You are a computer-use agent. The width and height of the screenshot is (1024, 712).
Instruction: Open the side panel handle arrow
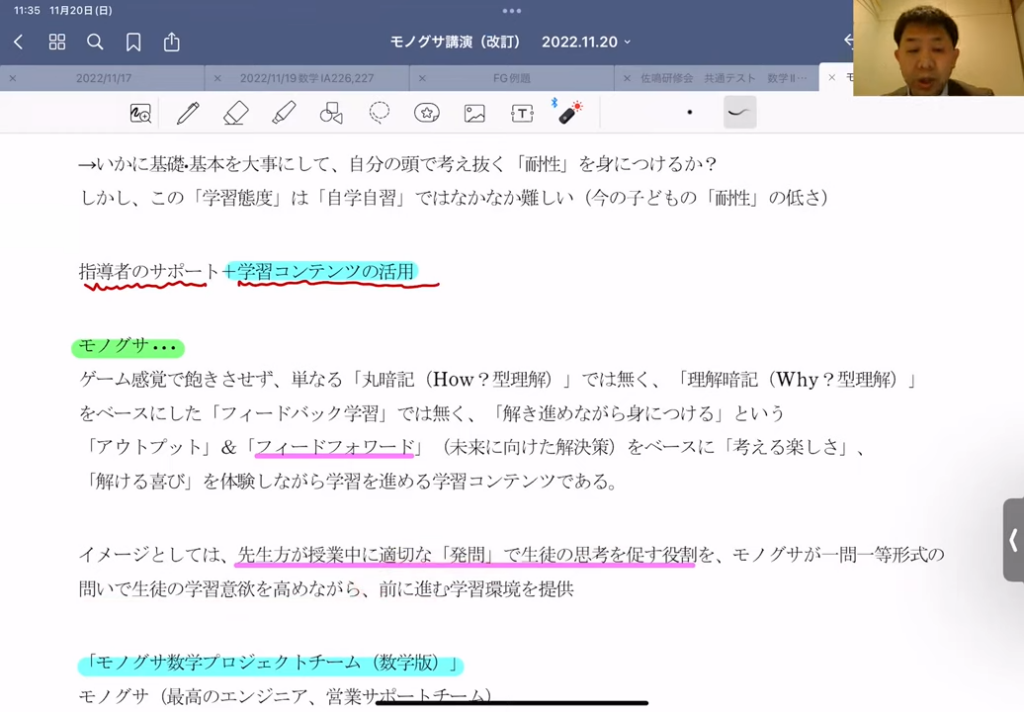[x=1014, y=540]
